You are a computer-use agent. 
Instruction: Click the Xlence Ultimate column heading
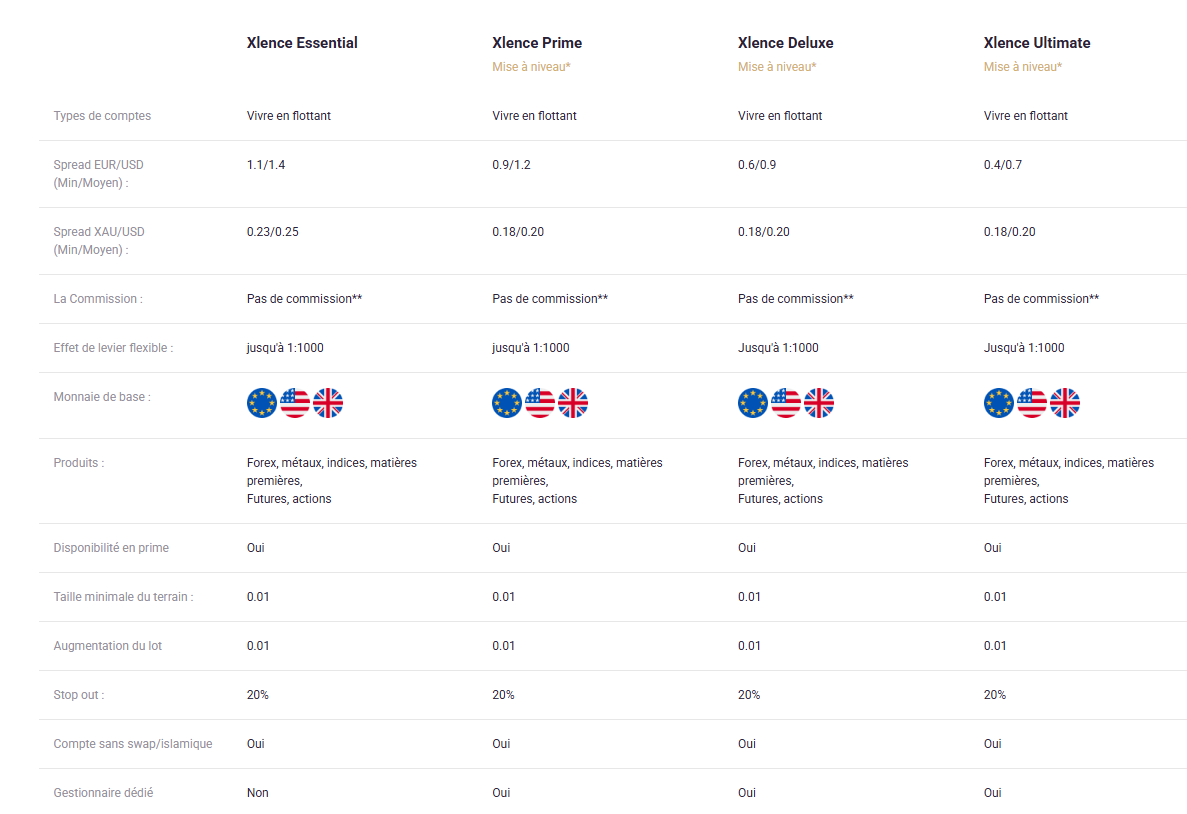point(1037,43)
